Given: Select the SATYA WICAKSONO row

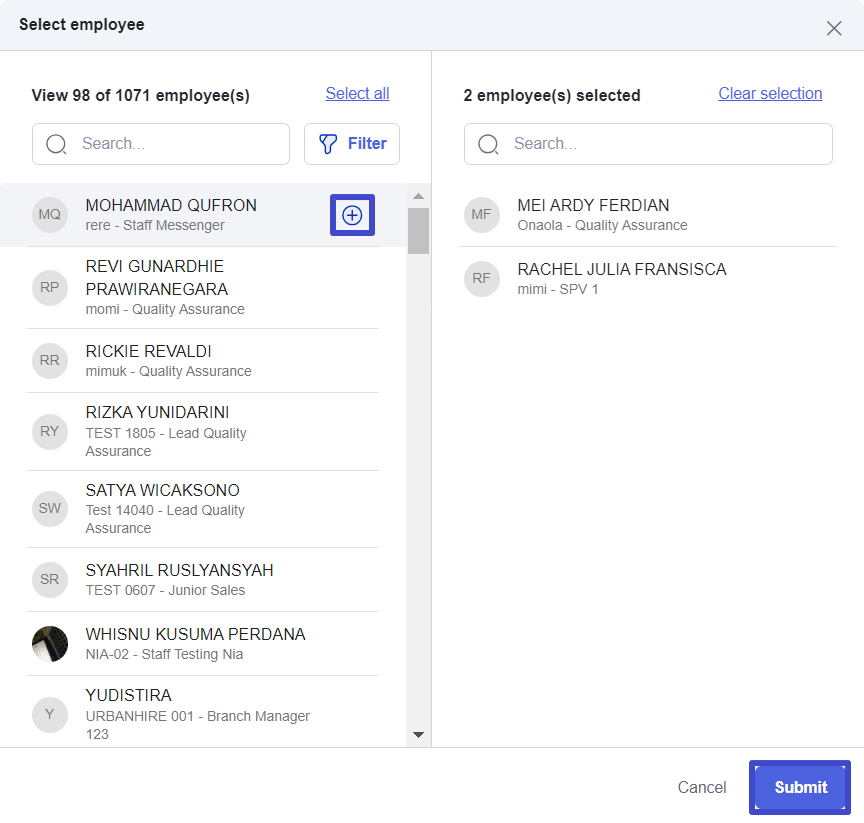Looking at the screenshot, I should tap(203, 509).
